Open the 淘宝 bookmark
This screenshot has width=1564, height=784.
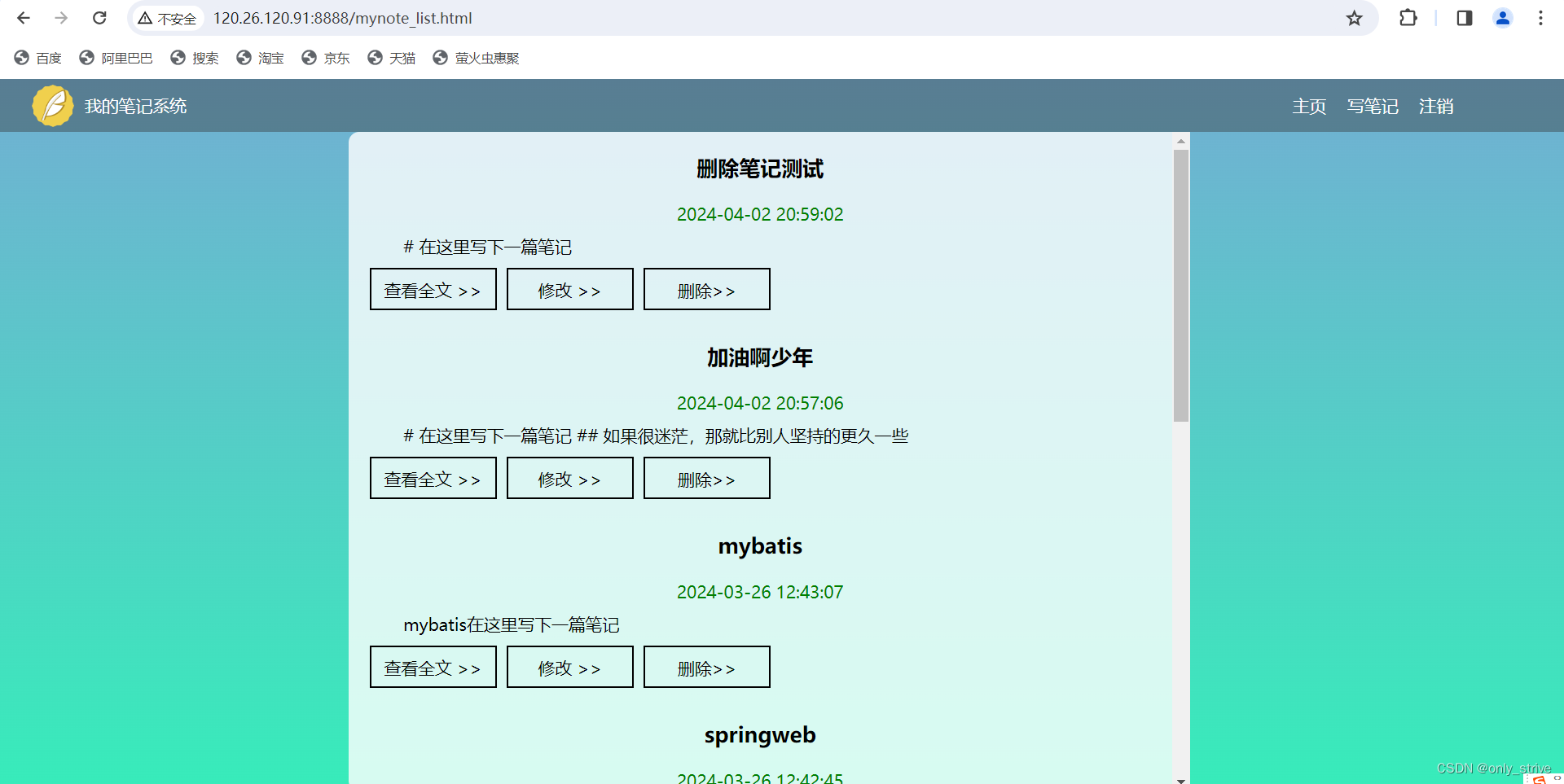[261, 58]
